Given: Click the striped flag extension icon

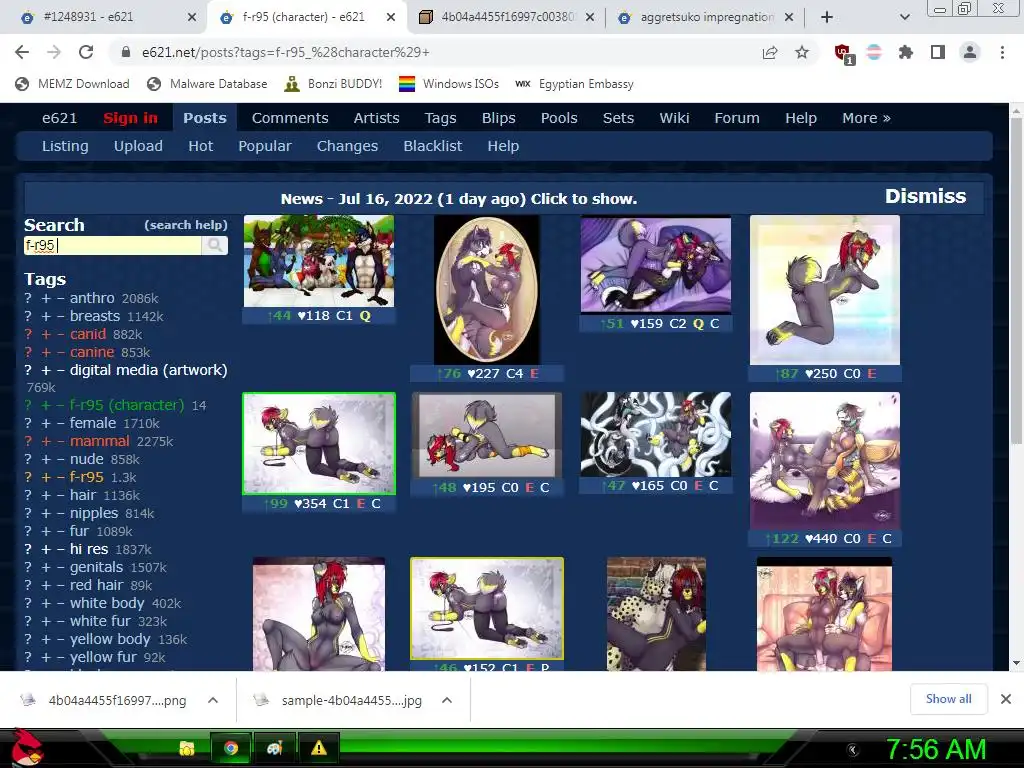Looking at the screenshot, I should click(x=874, y=52).
